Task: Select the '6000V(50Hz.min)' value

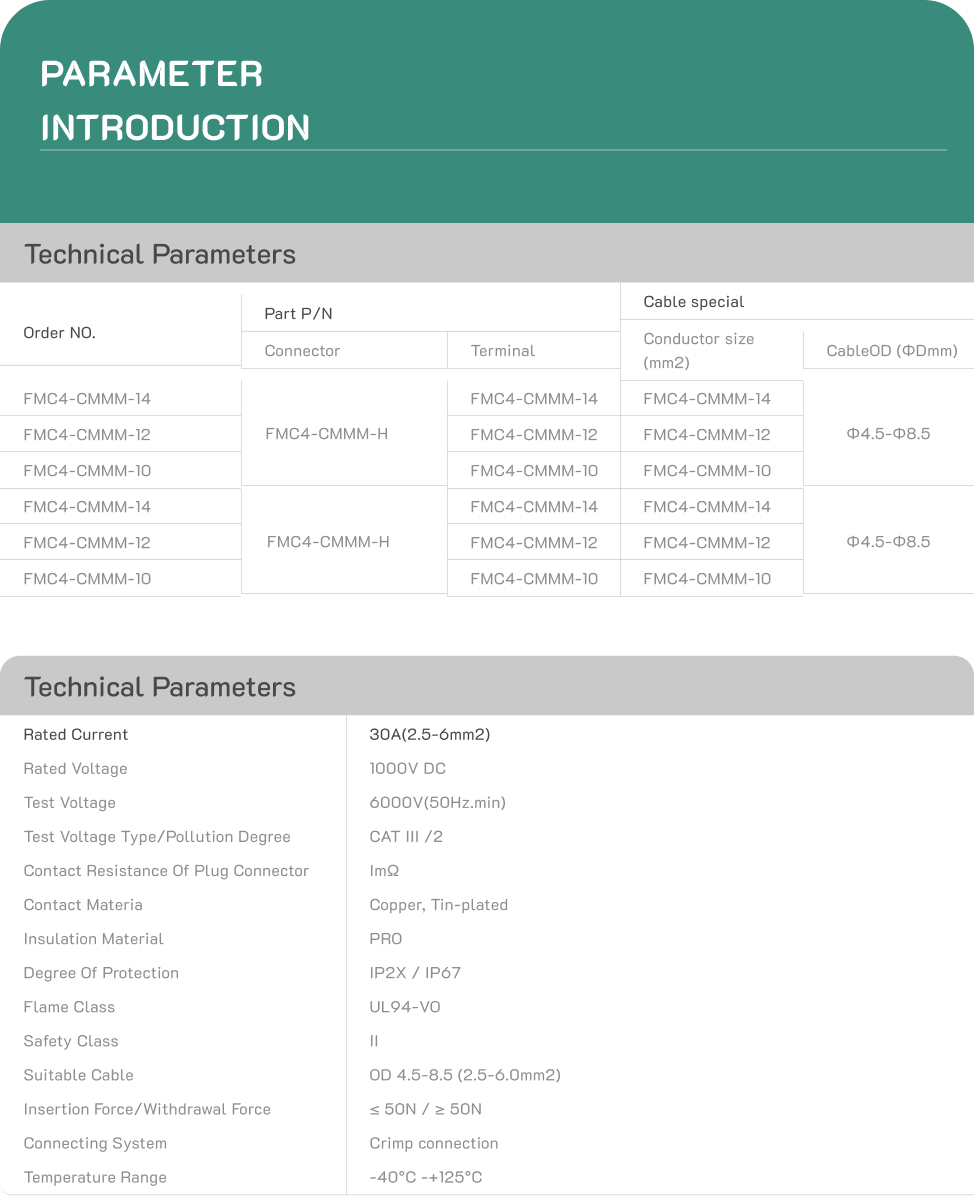Action: click(437, 802)
